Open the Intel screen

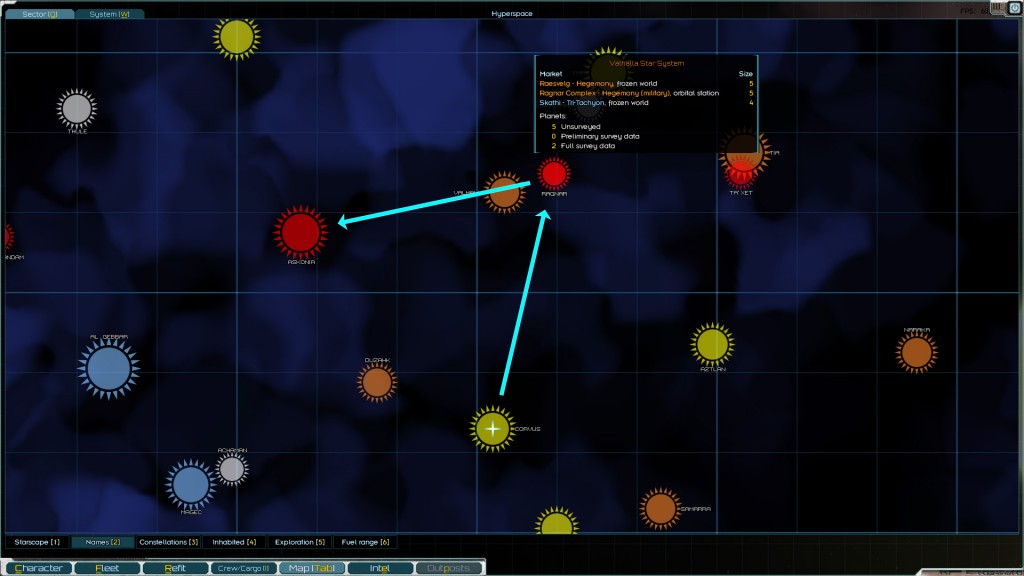tap(380, 568)
